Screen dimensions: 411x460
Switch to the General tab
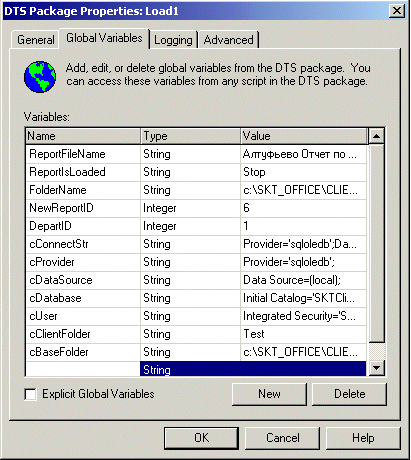pos(36,40)
